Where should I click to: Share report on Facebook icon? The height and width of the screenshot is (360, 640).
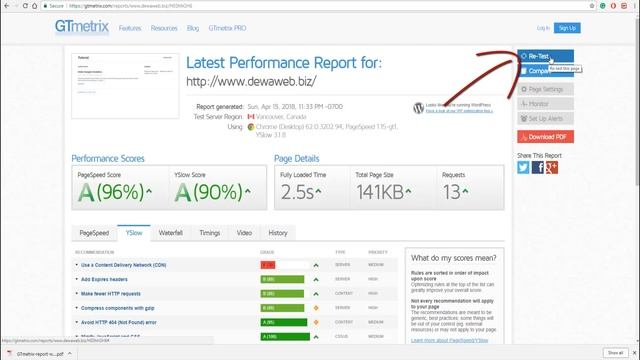click(x=538, y=167)
